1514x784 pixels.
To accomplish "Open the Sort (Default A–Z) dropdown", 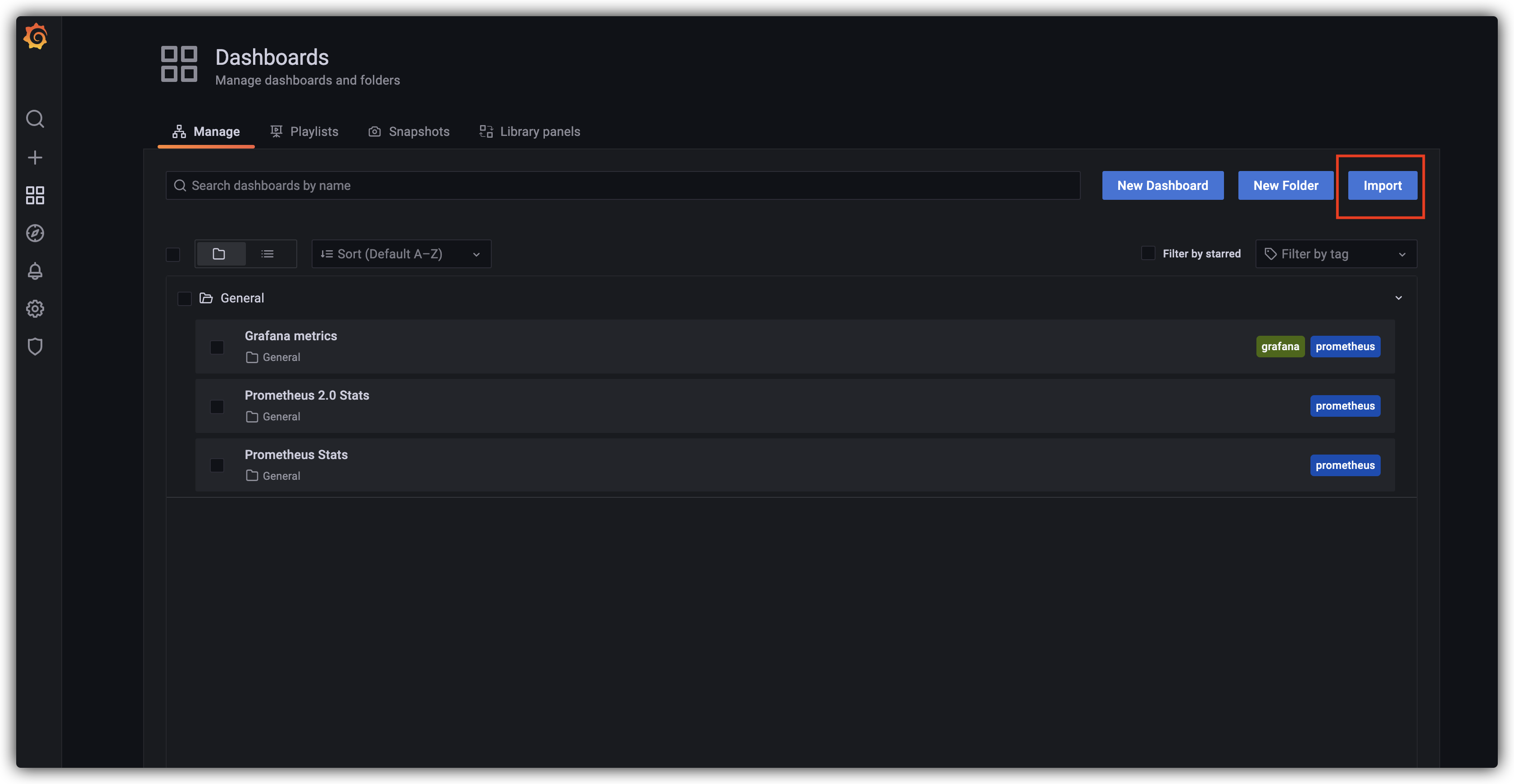I will coord(401,254).
